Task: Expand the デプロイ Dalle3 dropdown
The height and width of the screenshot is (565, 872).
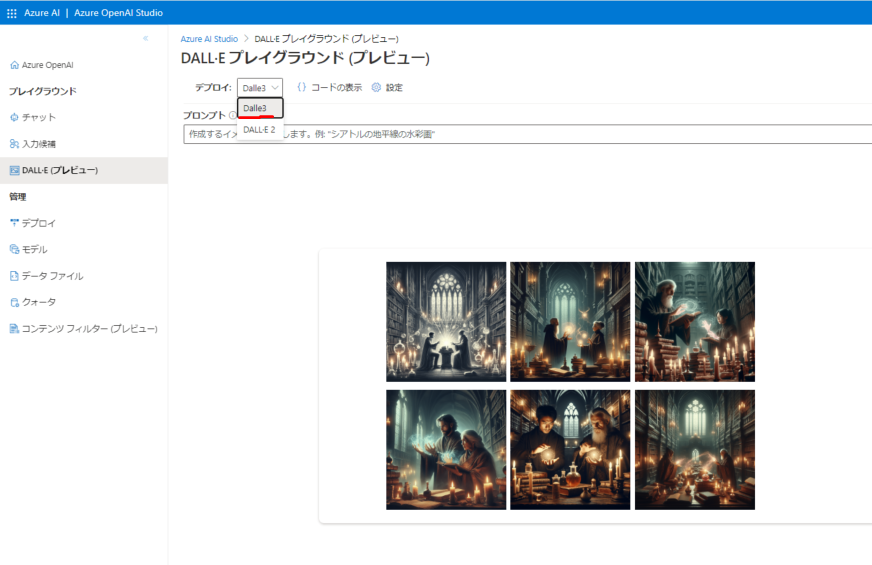Action: pyautogui.click(x=260, y=88)
